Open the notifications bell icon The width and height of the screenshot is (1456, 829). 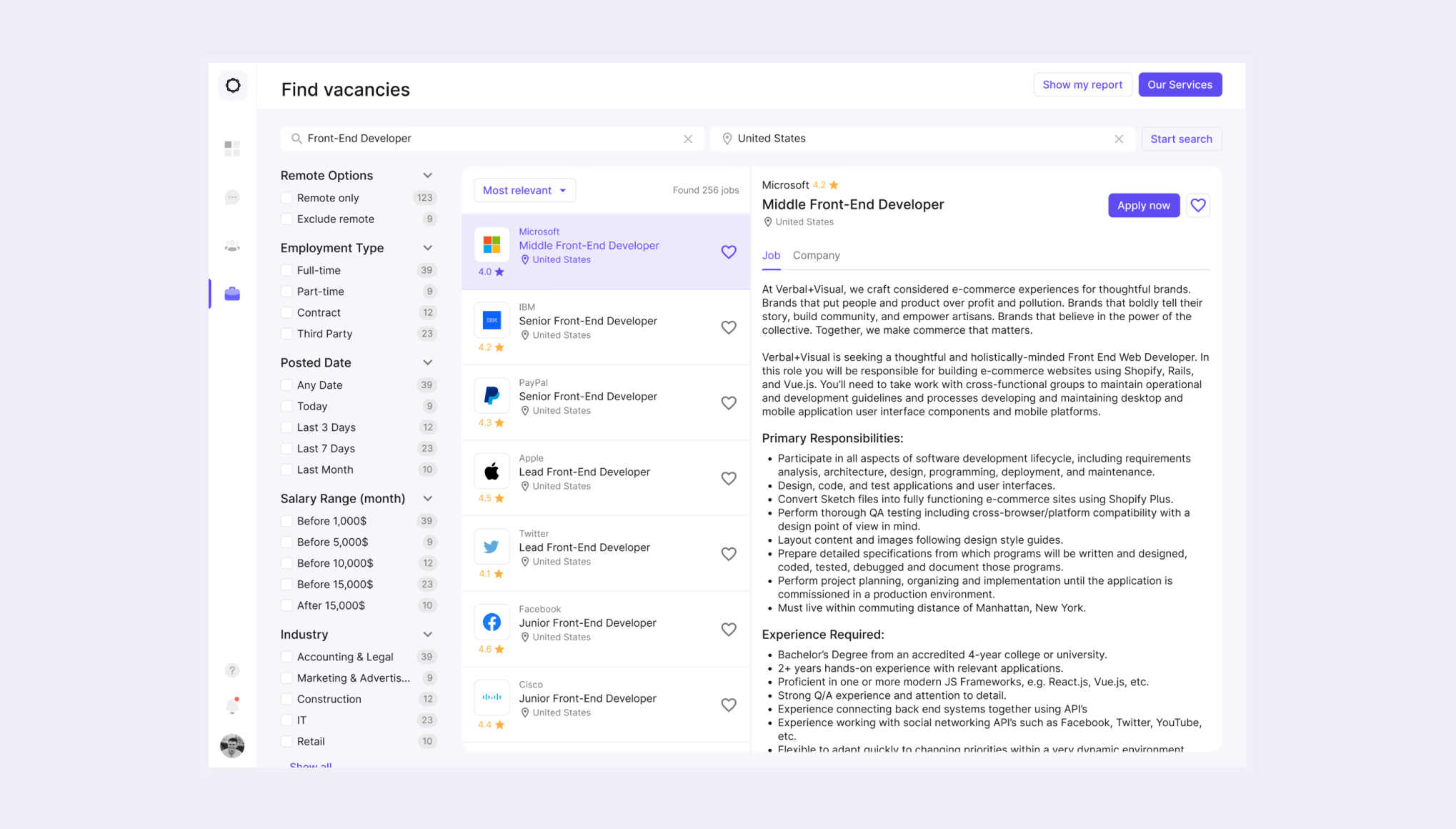[x=232, y=706]
